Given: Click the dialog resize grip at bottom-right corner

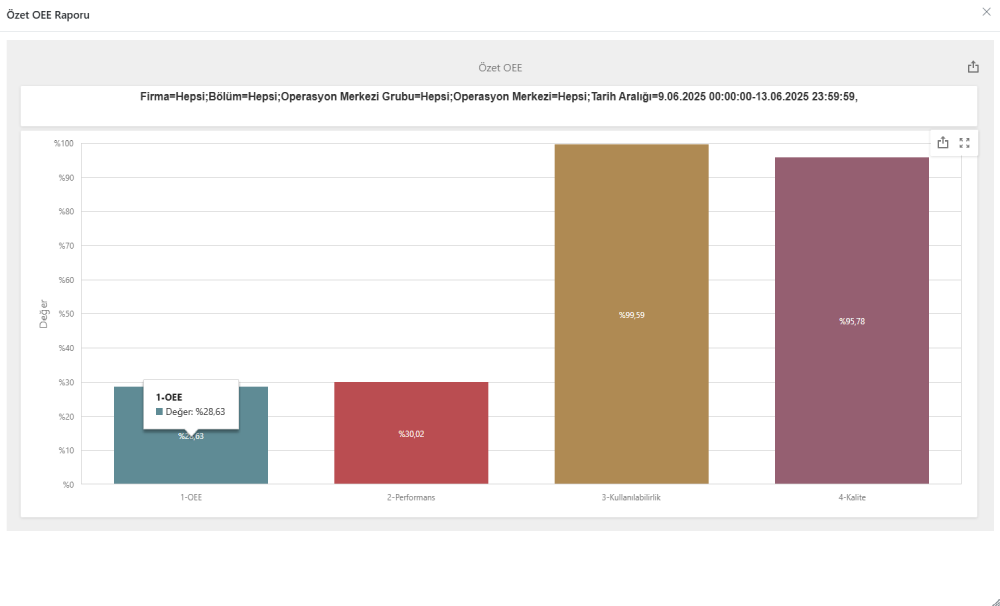Looking at the screenshot, I should pyautogui.click(x=994, y=600).
